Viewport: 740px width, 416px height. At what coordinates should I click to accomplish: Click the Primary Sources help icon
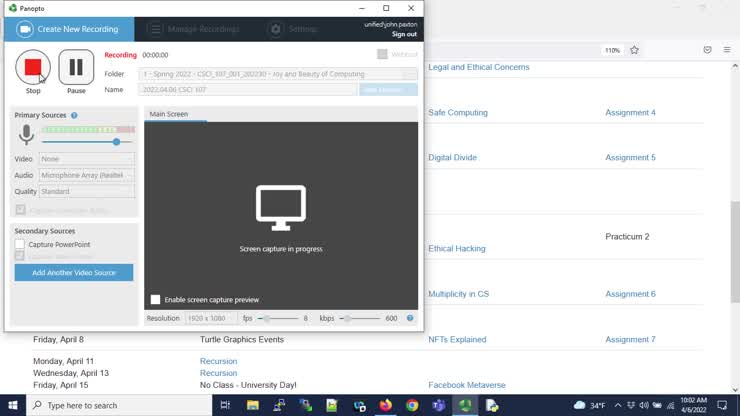74,116
